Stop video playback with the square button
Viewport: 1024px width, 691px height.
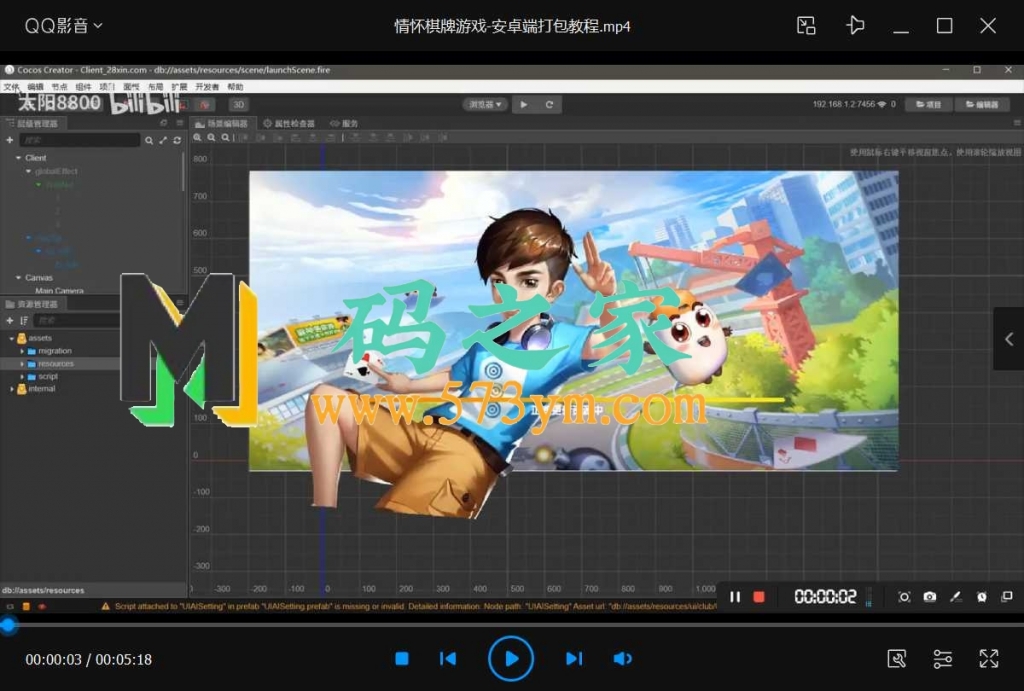pos(402,658)
